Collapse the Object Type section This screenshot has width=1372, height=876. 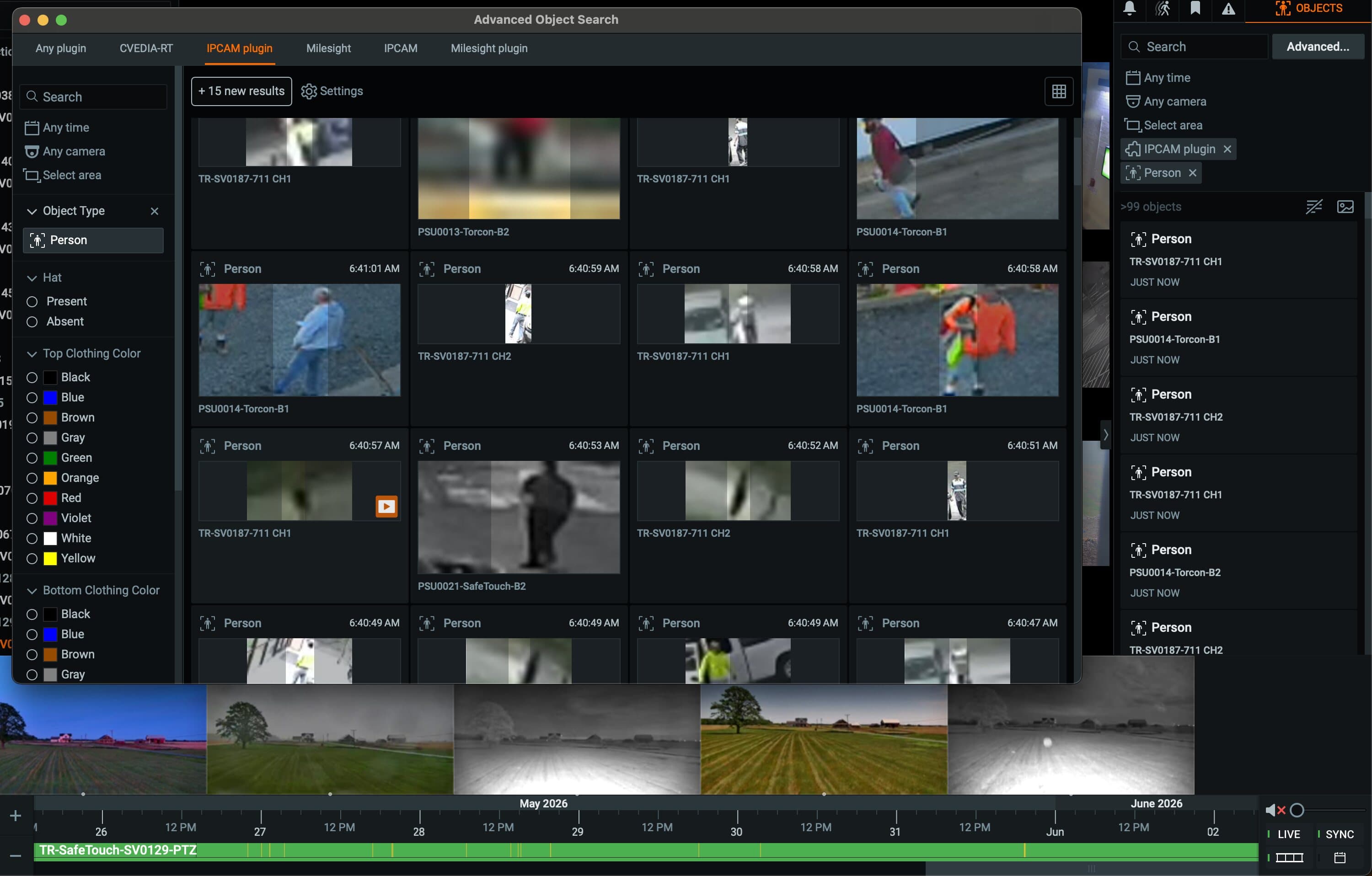[x=32, y=211]
